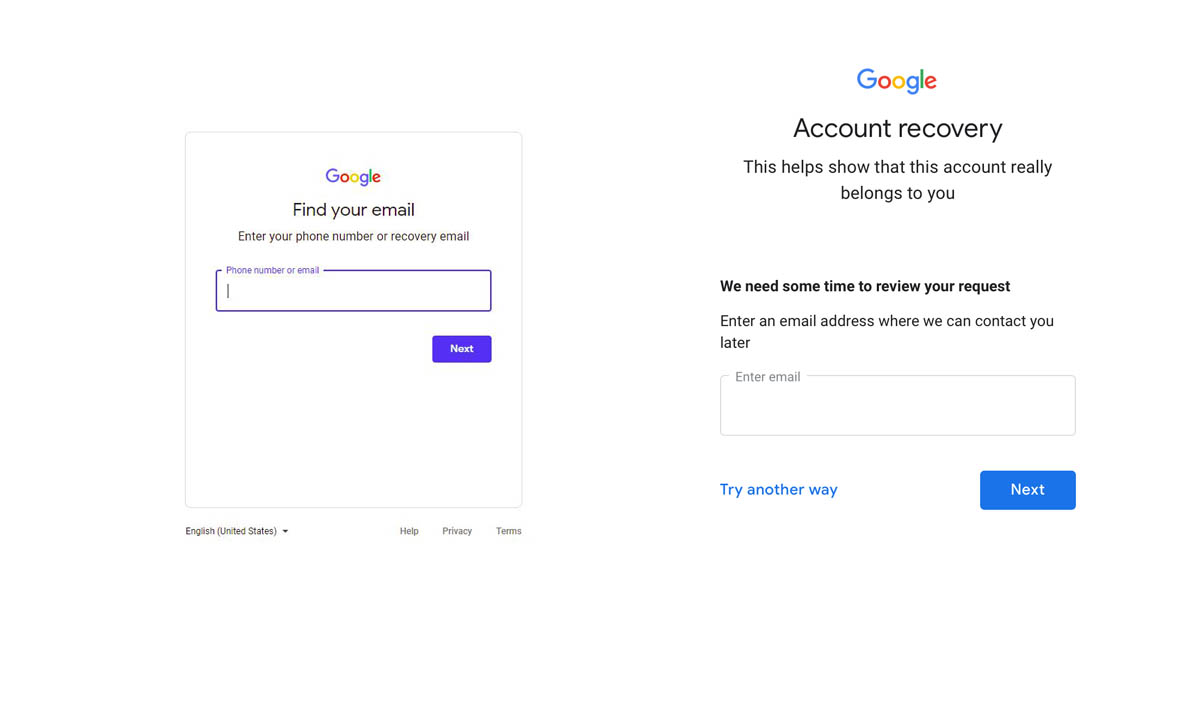Click the purple Next button
Screen dimensions: 1200x725
pos(461,349)
